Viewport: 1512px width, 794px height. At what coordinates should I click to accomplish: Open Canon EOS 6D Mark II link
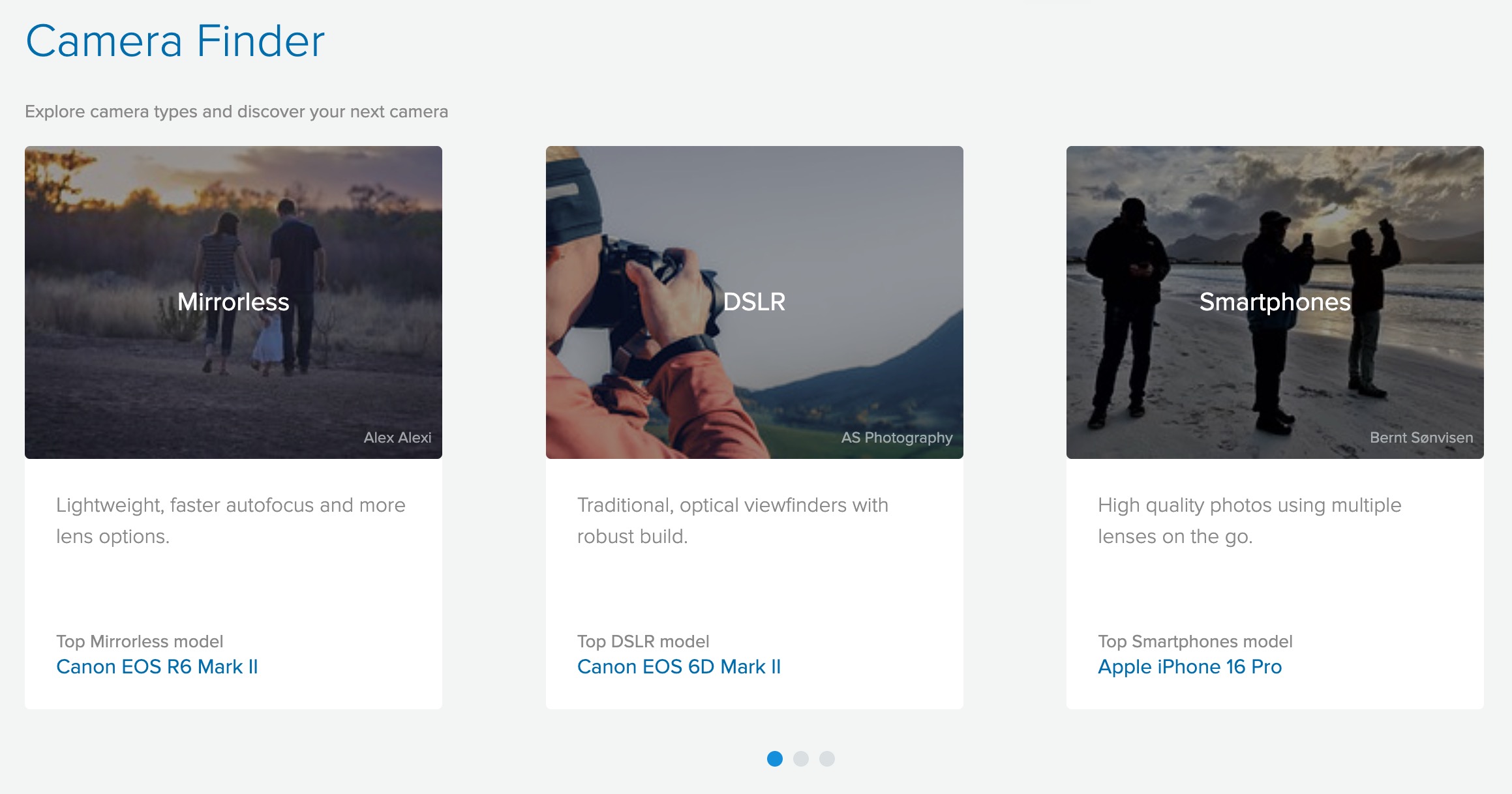(x=678, y=666)
